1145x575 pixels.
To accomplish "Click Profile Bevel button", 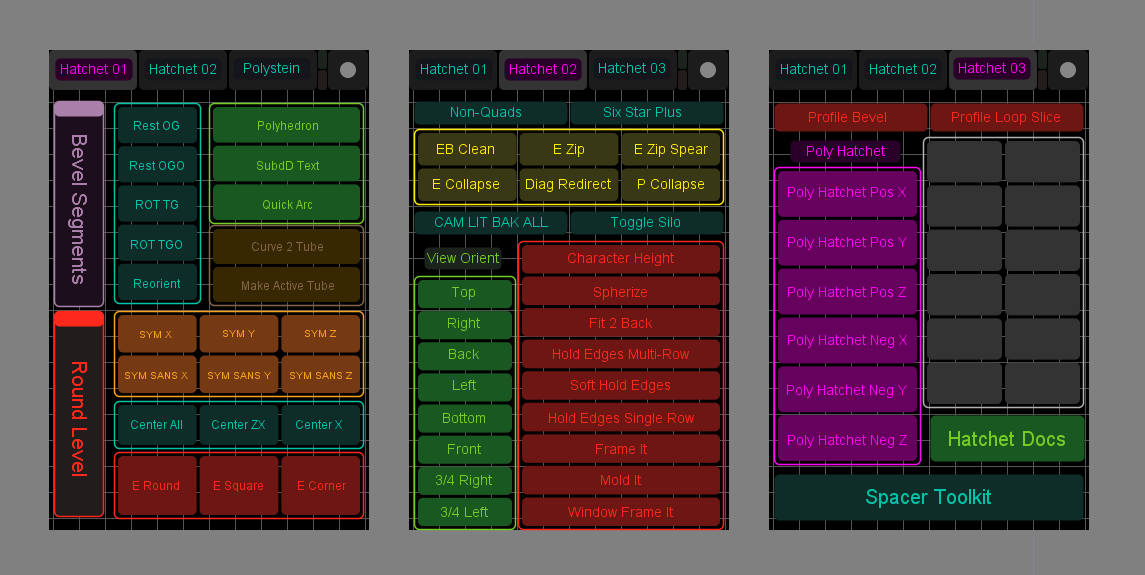I will click(x=851, y=118).
